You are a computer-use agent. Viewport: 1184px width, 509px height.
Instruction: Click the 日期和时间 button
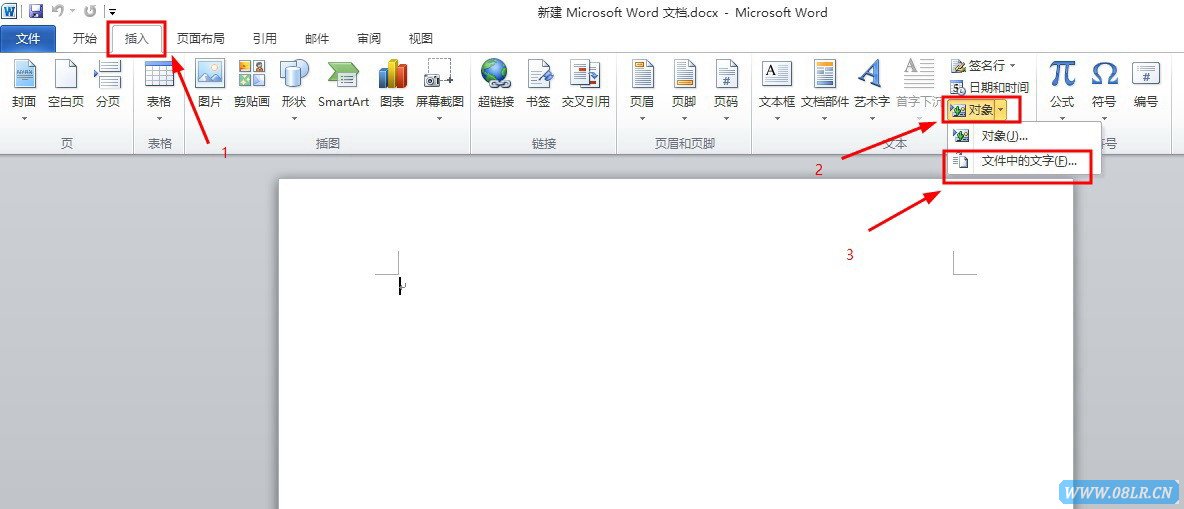[989, 87]
